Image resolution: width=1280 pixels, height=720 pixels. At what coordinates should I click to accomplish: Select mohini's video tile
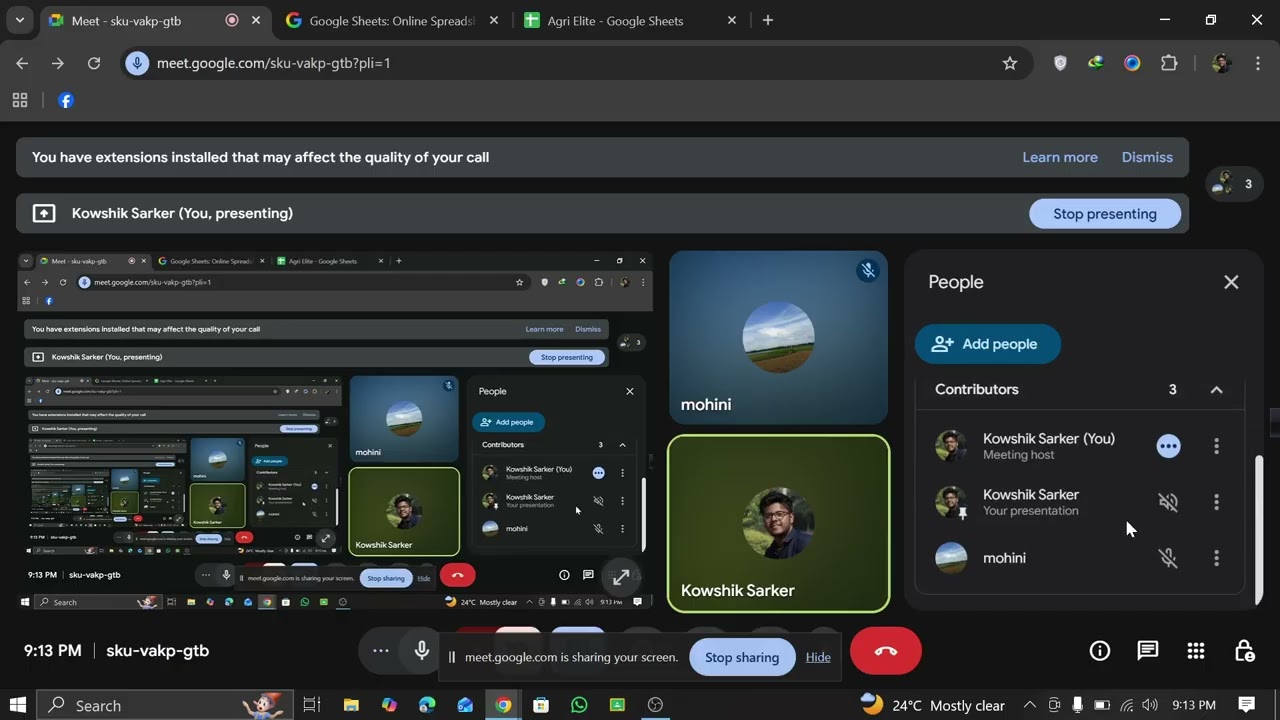coord(778,338)
